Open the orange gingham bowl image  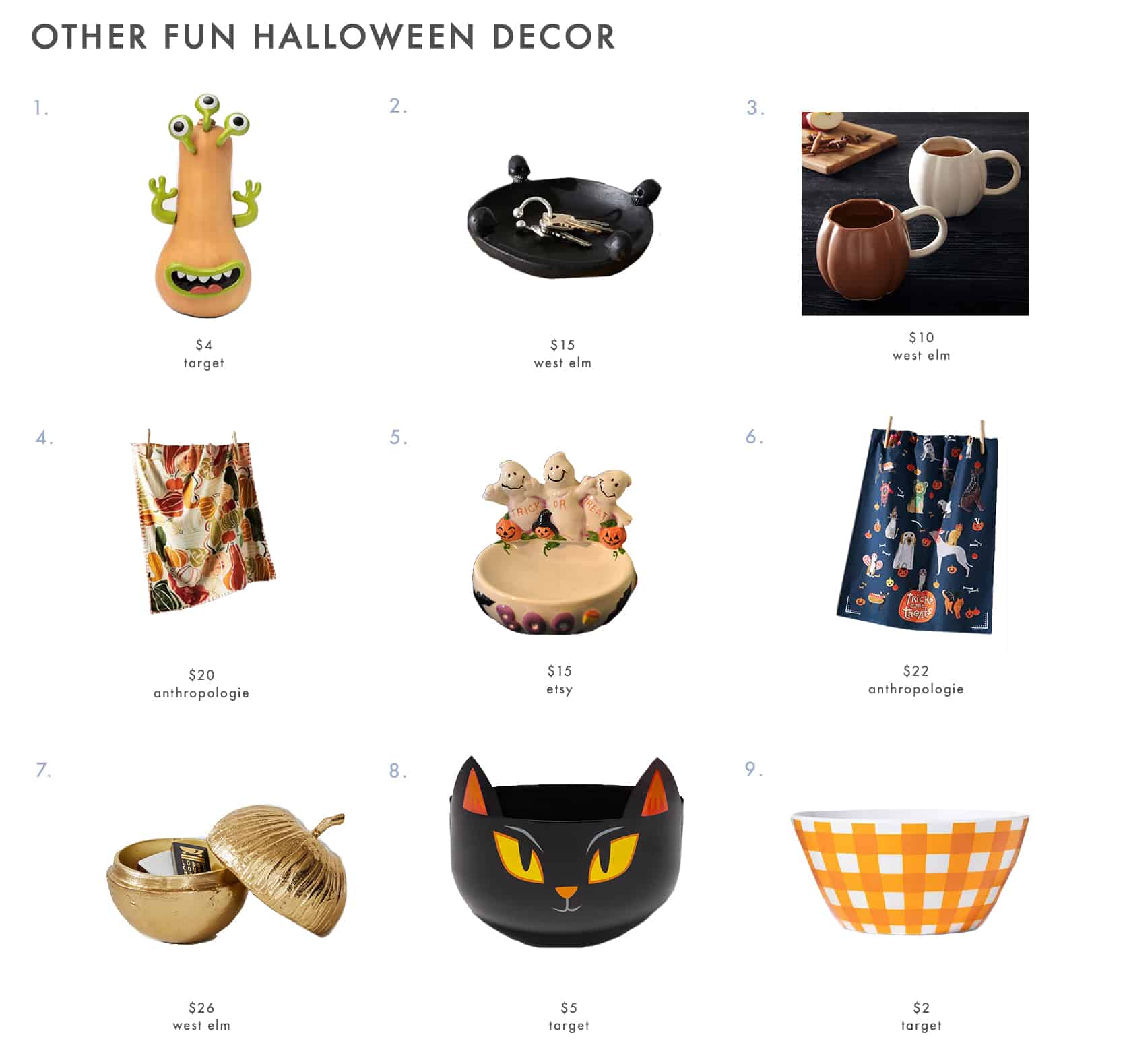tap(910, 873)
